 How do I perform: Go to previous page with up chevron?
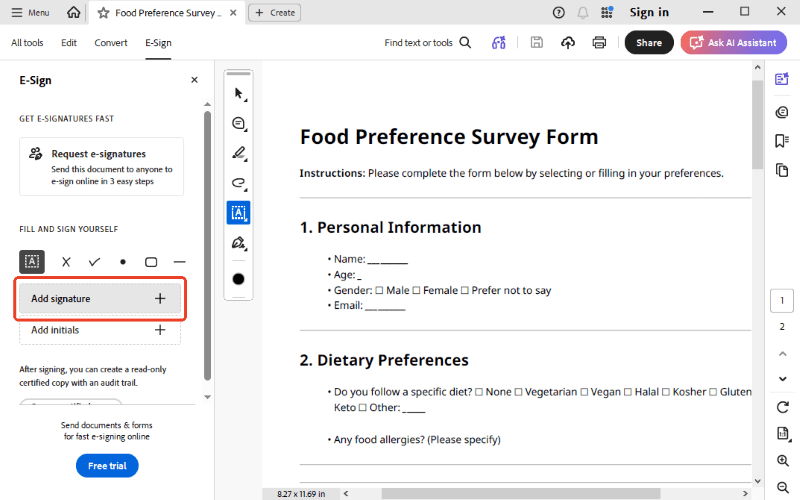click(x=783, y=354)
